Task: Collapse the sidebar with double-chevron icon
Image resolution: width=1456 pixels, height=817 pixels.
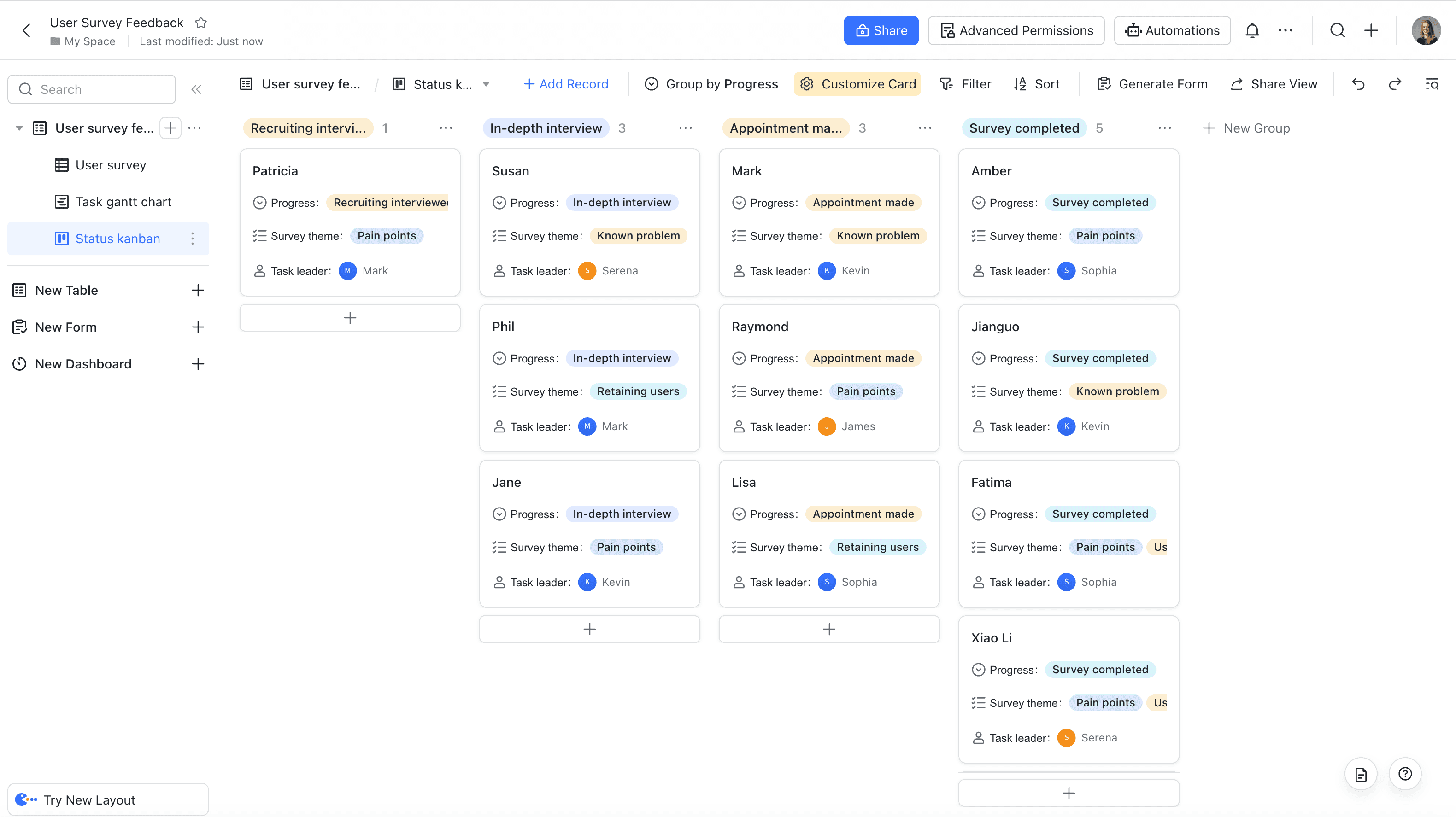Action: (196, 89)
